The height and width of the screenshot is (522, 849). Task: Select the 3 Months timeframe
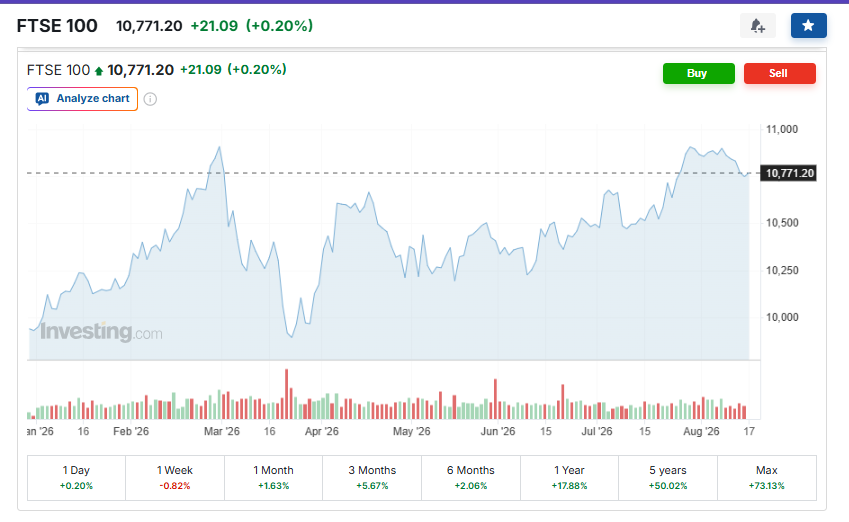(x=372, y=478)
